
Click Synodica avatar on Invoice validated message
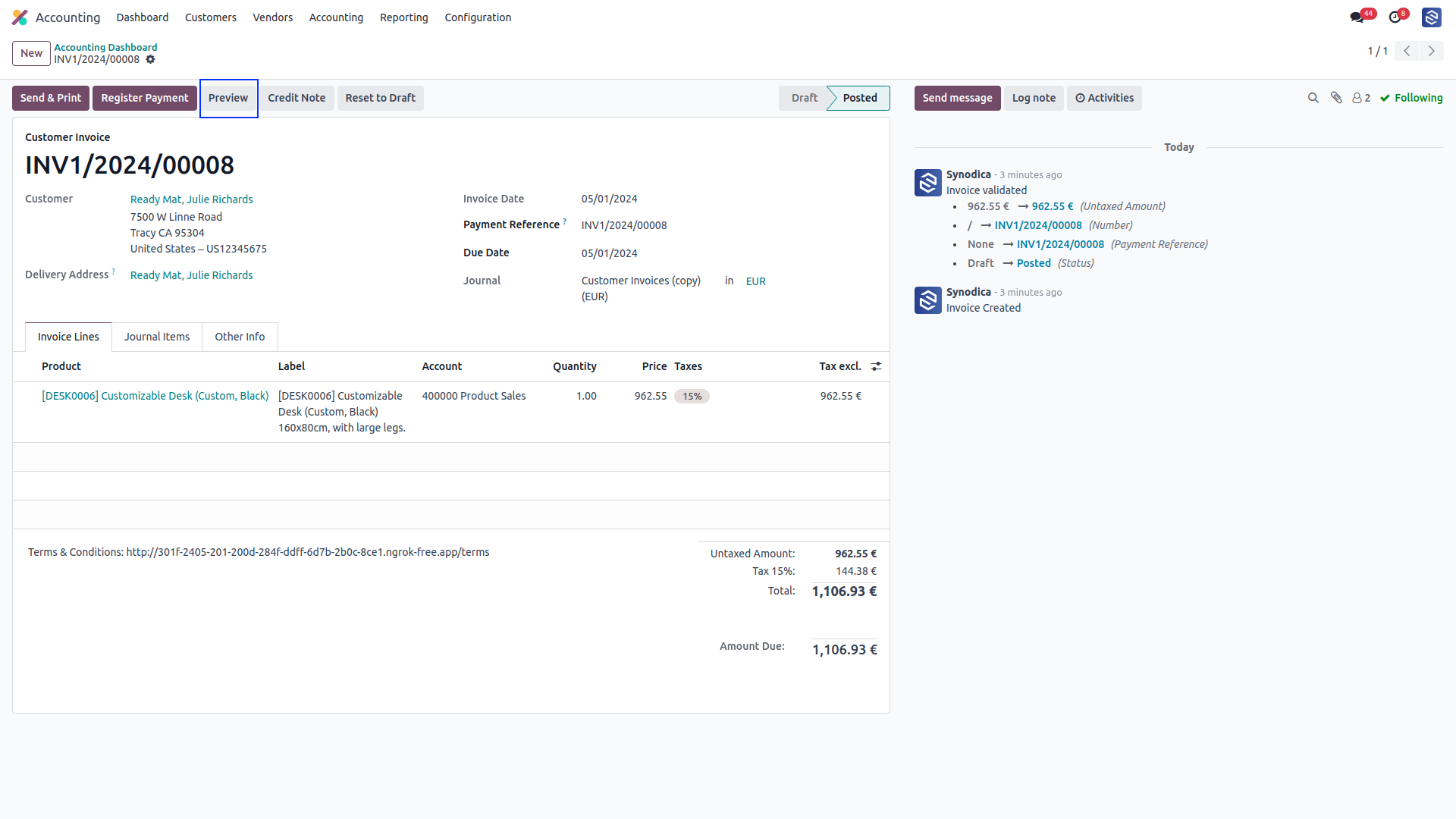[x=928, y=183]
